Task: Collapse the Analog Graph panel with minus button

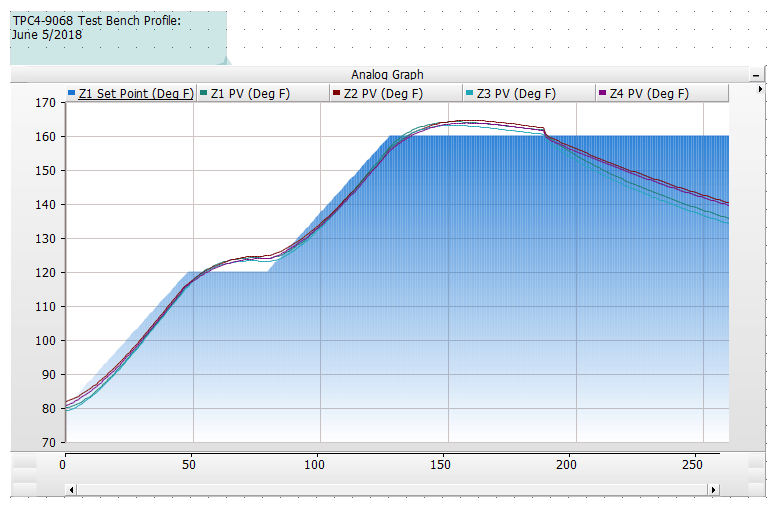Action: [x=756, y=75]
